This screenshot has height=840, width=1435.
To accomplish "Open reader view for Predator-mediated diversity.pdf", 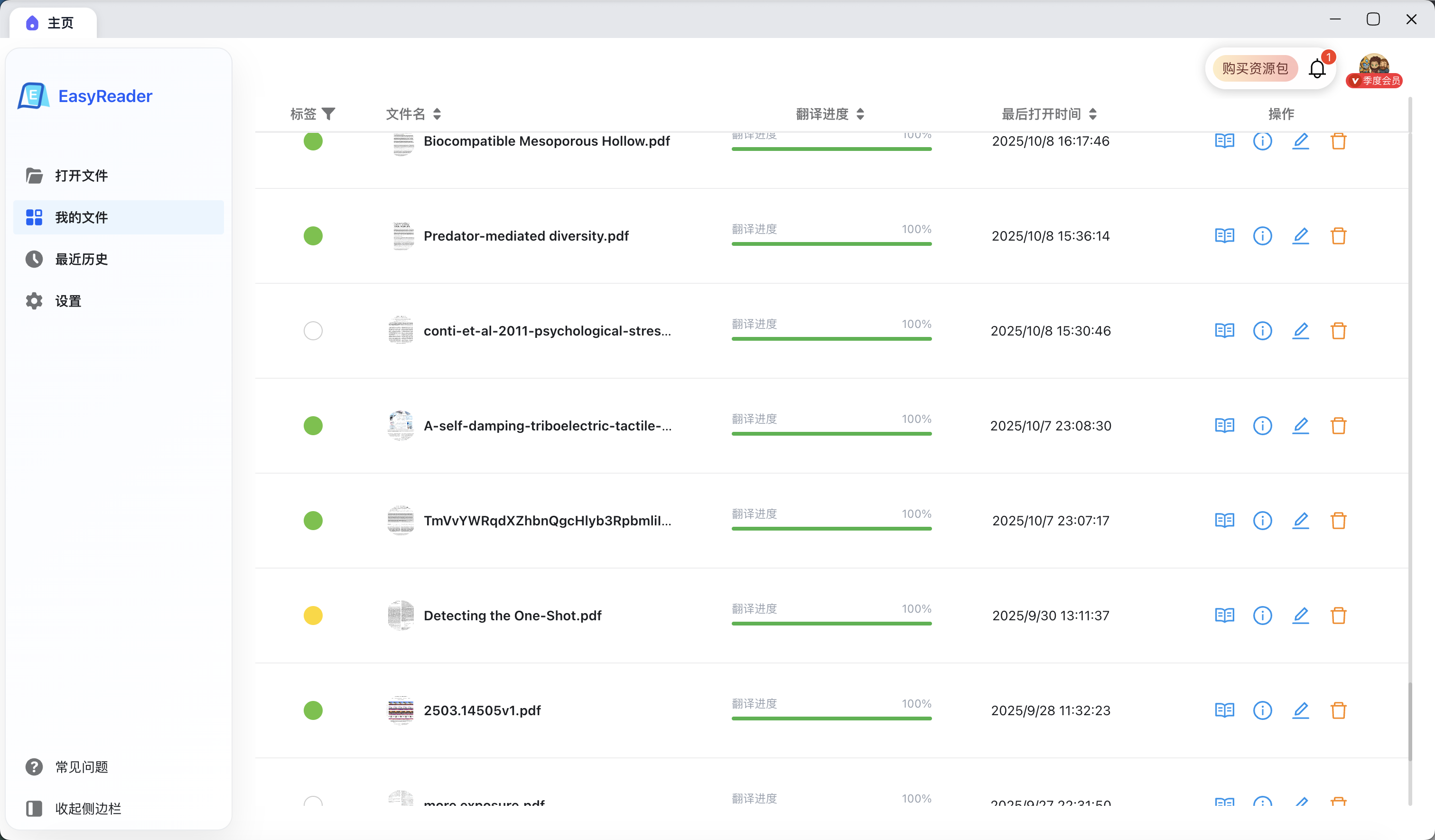I will [x=1224, y=236].
